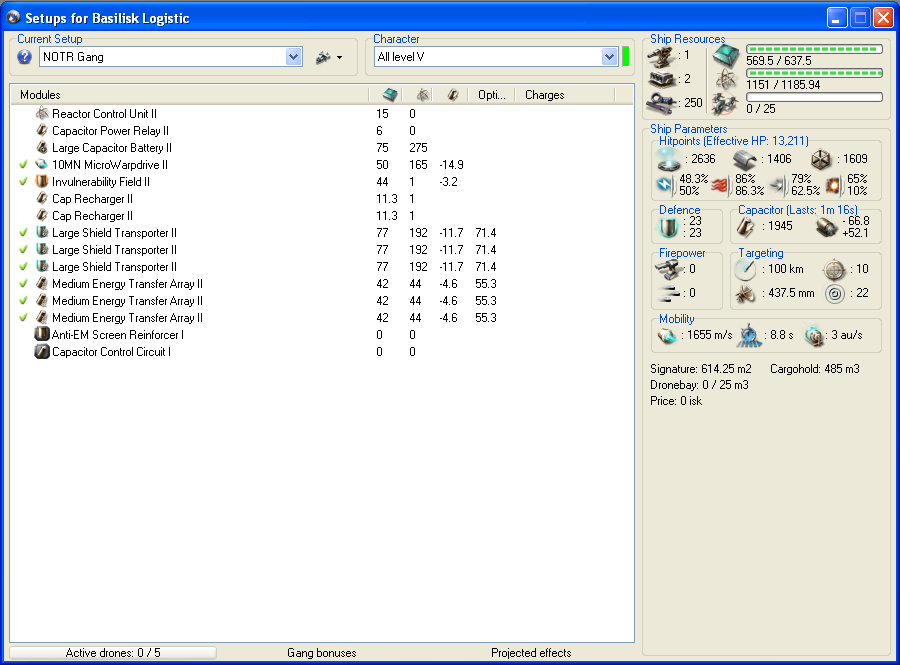The height and width of the screenshot is (665, 900).
Task: Click the powergrid resource icon
Action: (726, 80)
